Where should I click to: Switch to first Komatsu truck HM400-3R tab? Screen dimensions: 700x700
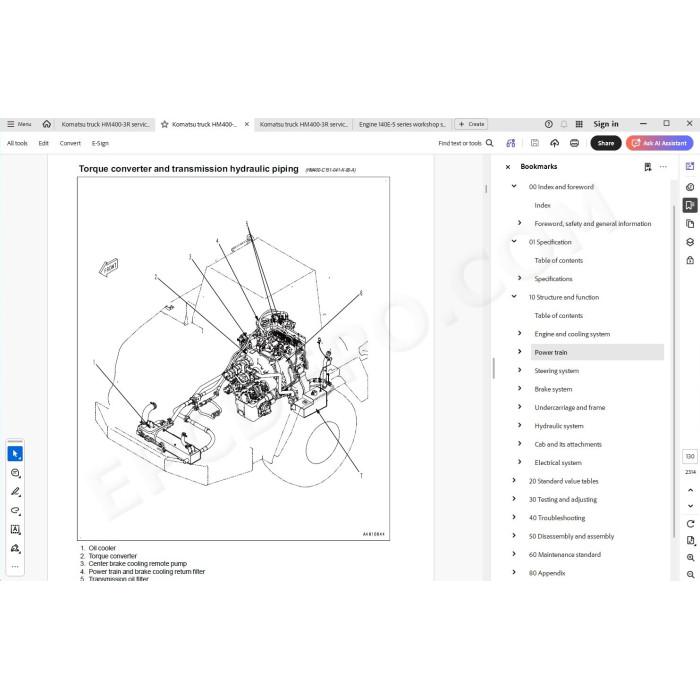[105, 124]
